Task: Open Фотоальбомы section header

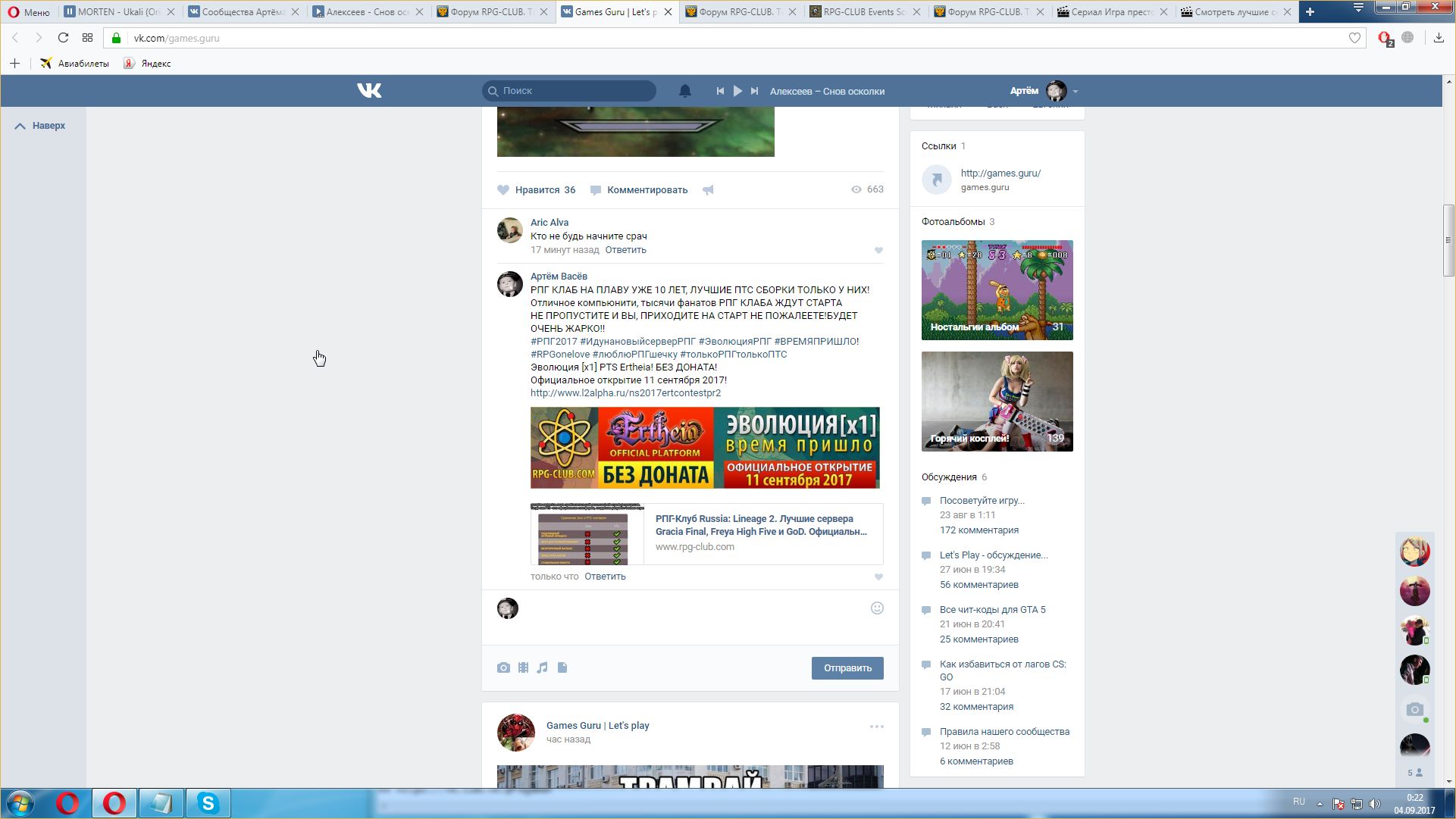Action: tap(953, 222)
